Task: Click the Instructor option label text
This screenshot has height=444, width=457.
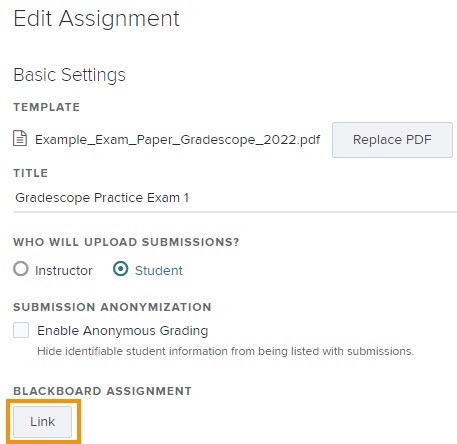Action: 64,270
